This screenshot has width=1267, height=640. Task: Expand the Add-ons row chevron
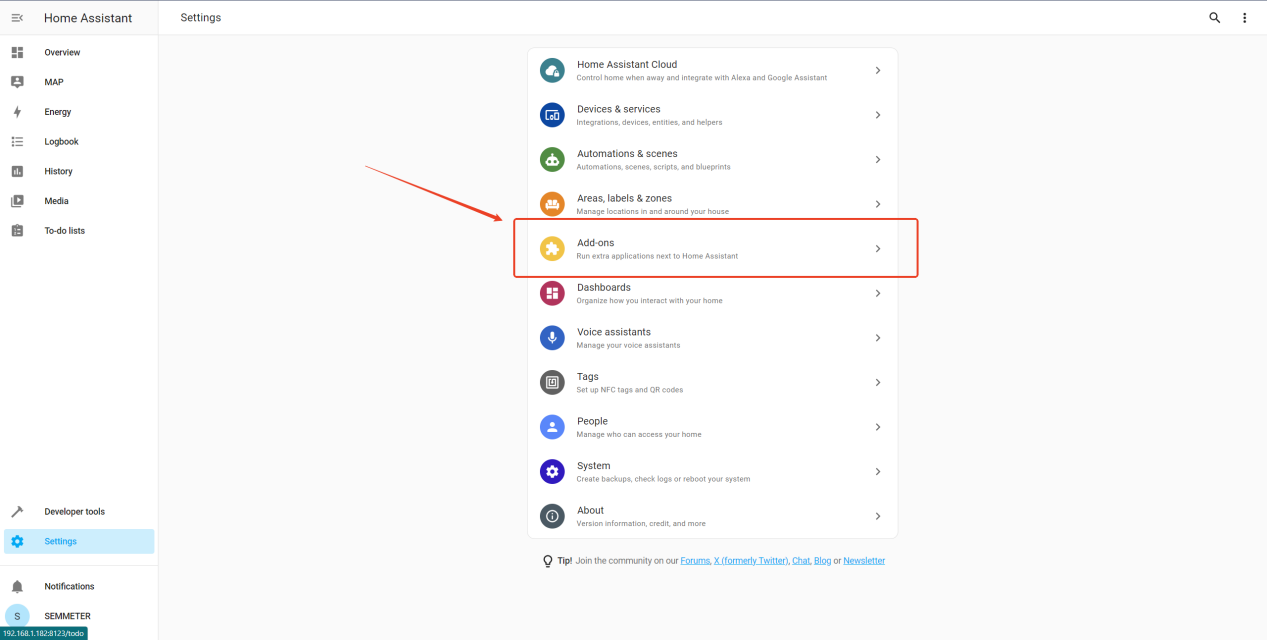(878, 249)
